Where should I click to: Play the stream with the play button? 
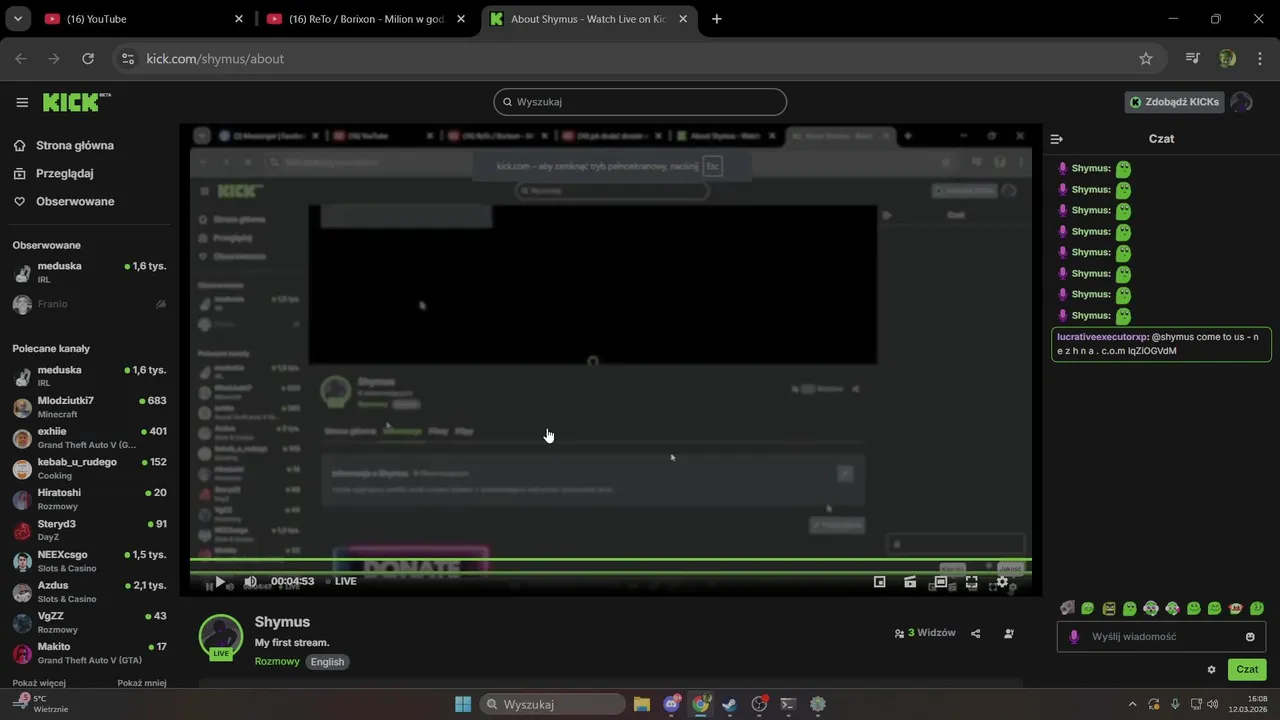coord(220,581)
